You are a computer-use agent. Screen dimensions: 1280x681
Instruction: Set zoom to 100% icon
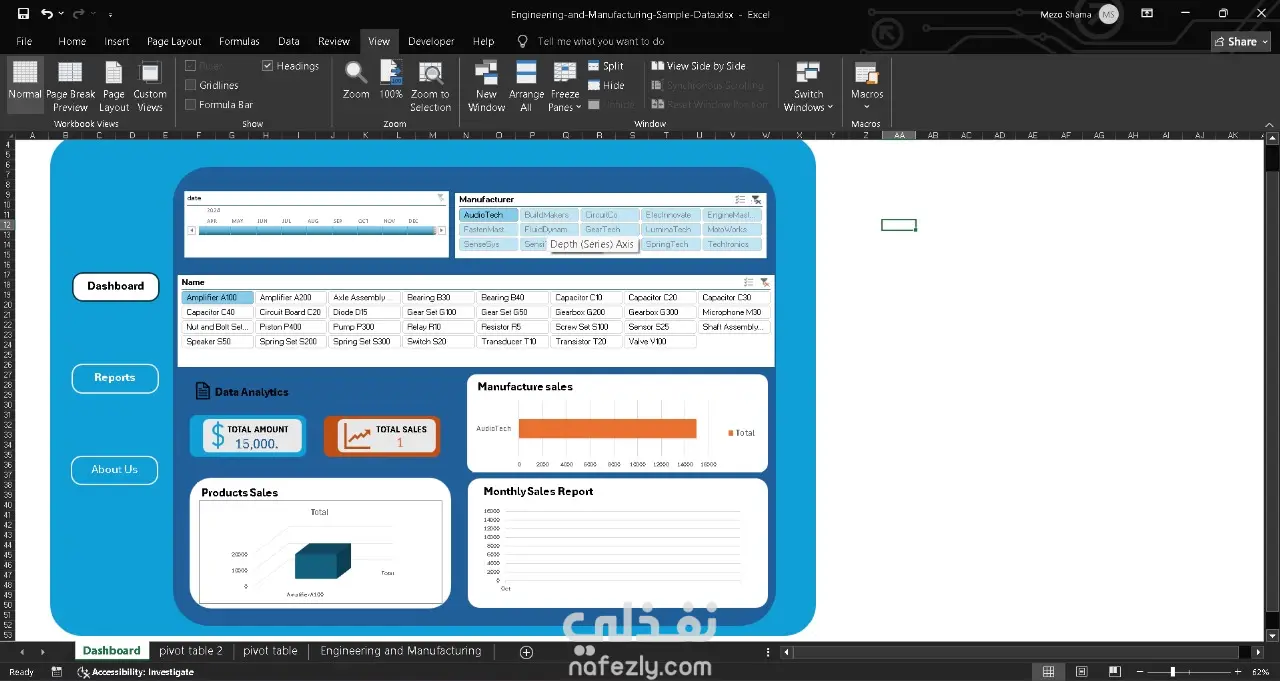(x=391, y=72)
